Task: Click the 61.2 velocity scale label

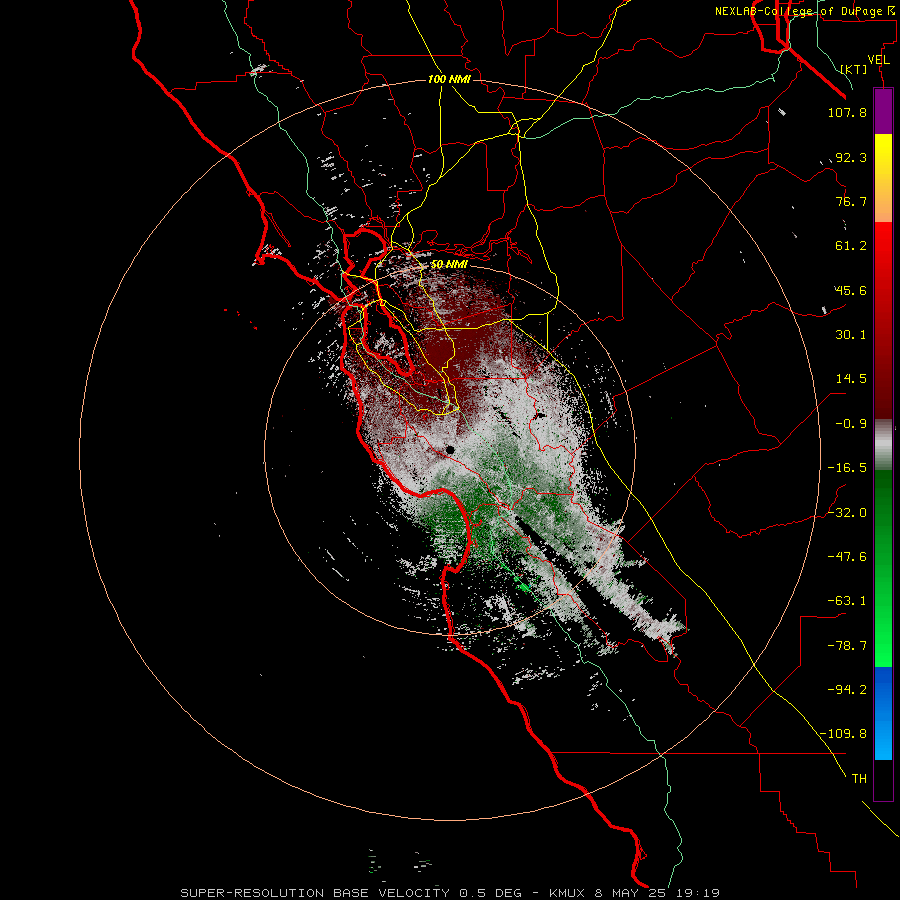Action: tap(851, 246)
